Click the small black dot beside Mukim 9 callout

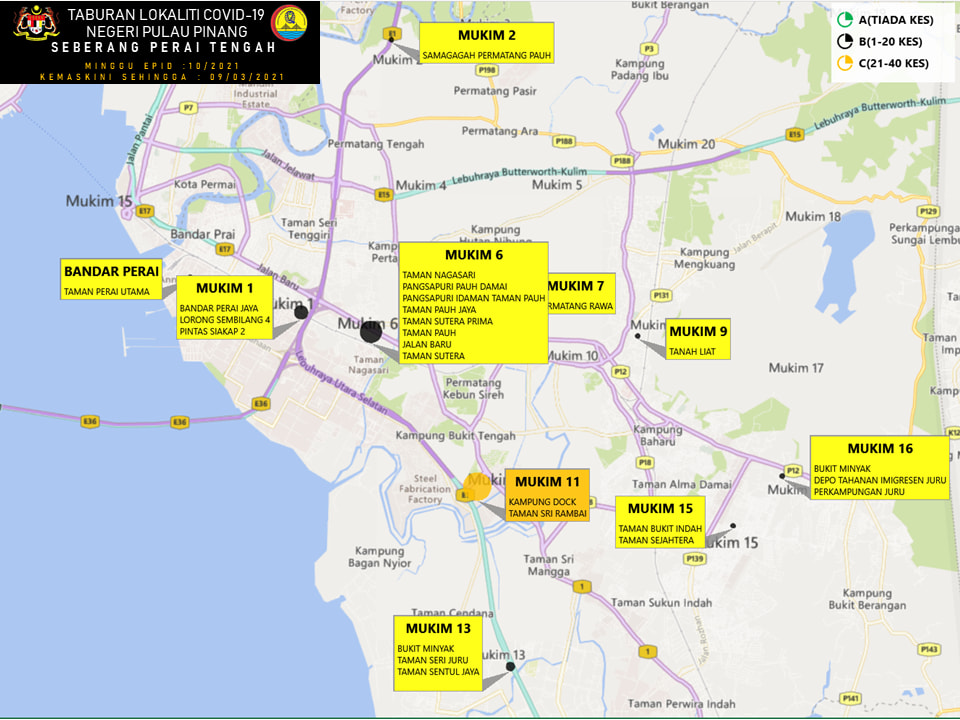tap(637, 336)
